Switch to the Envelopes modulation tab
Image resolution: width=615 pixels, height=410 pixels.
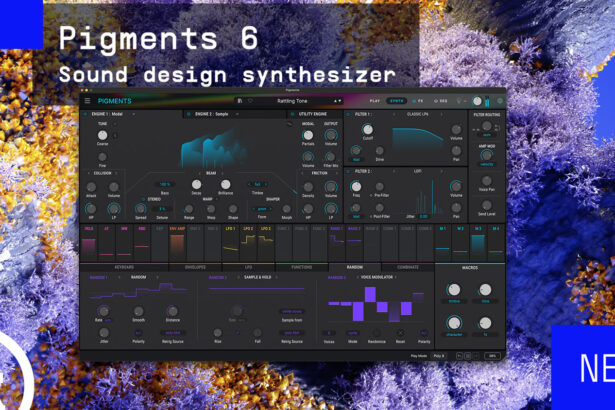(195, 268)
